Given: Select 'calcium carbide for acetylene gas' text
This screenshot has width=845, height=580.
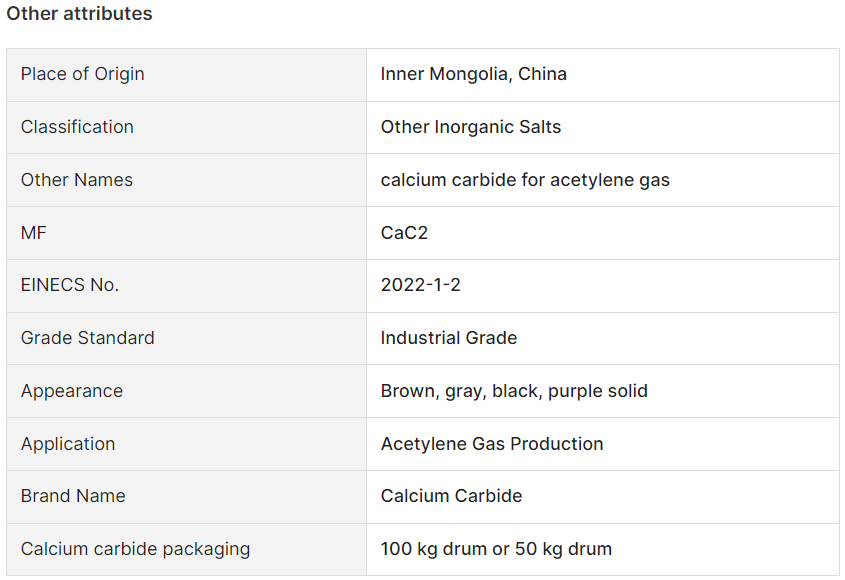Looking at the screenshot, I should click(x=525, y=180).
